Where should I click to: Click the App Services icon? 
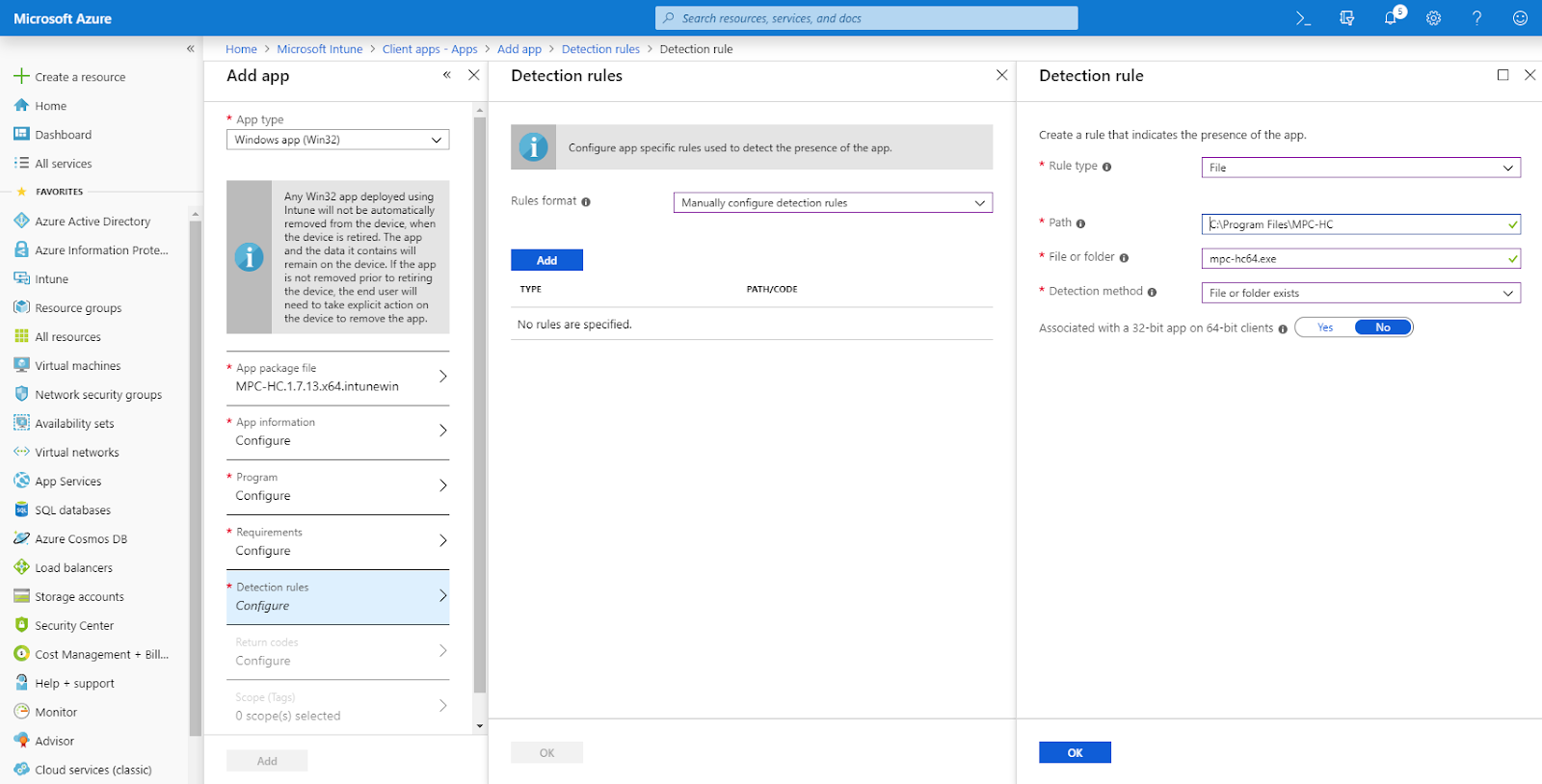(x=21, y=481)
